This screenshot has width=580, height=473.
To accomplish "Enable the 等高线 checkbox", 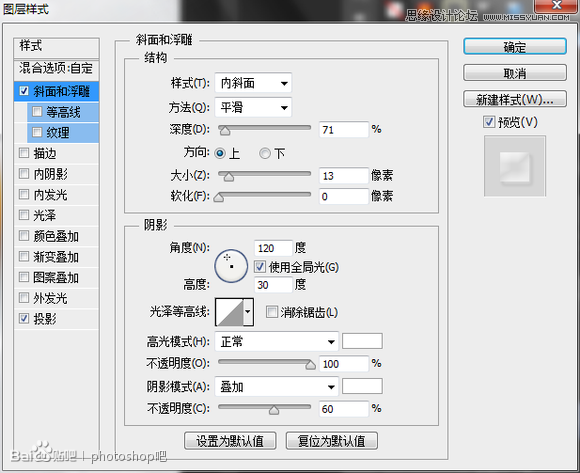I will (37, 112).
